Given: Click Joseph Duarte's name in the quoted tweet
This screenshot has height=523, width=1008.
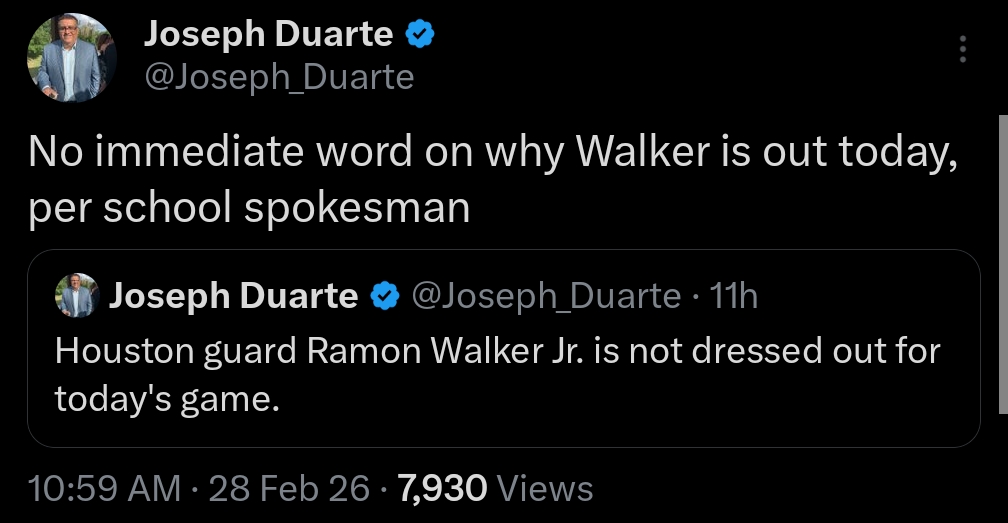Looking at the screenshot, I should (233, 296).
